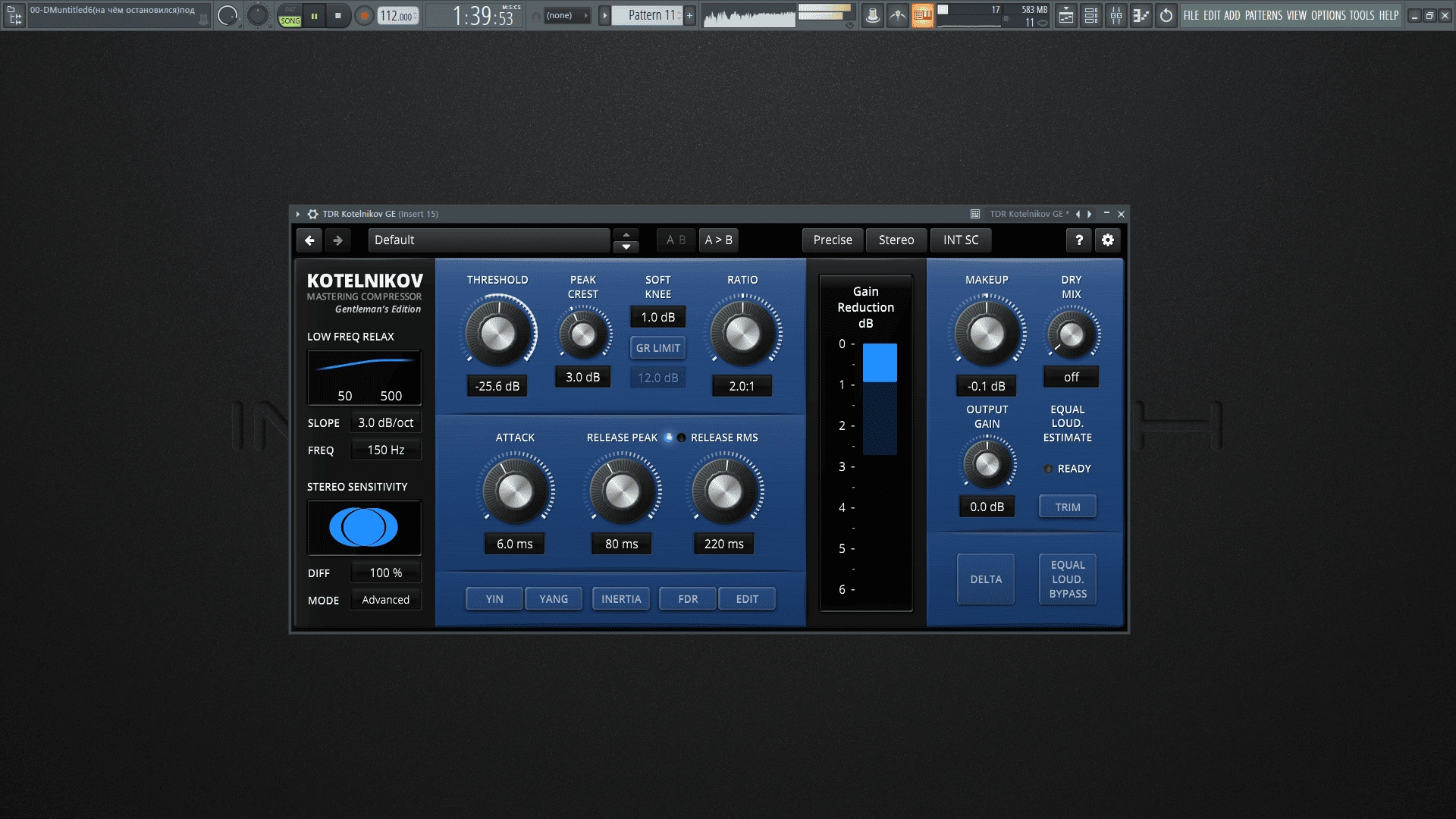Toggle the toolbar icon between cone and highlighted icons
This screenshot has height=819, width=1456.
pos(897,15)
